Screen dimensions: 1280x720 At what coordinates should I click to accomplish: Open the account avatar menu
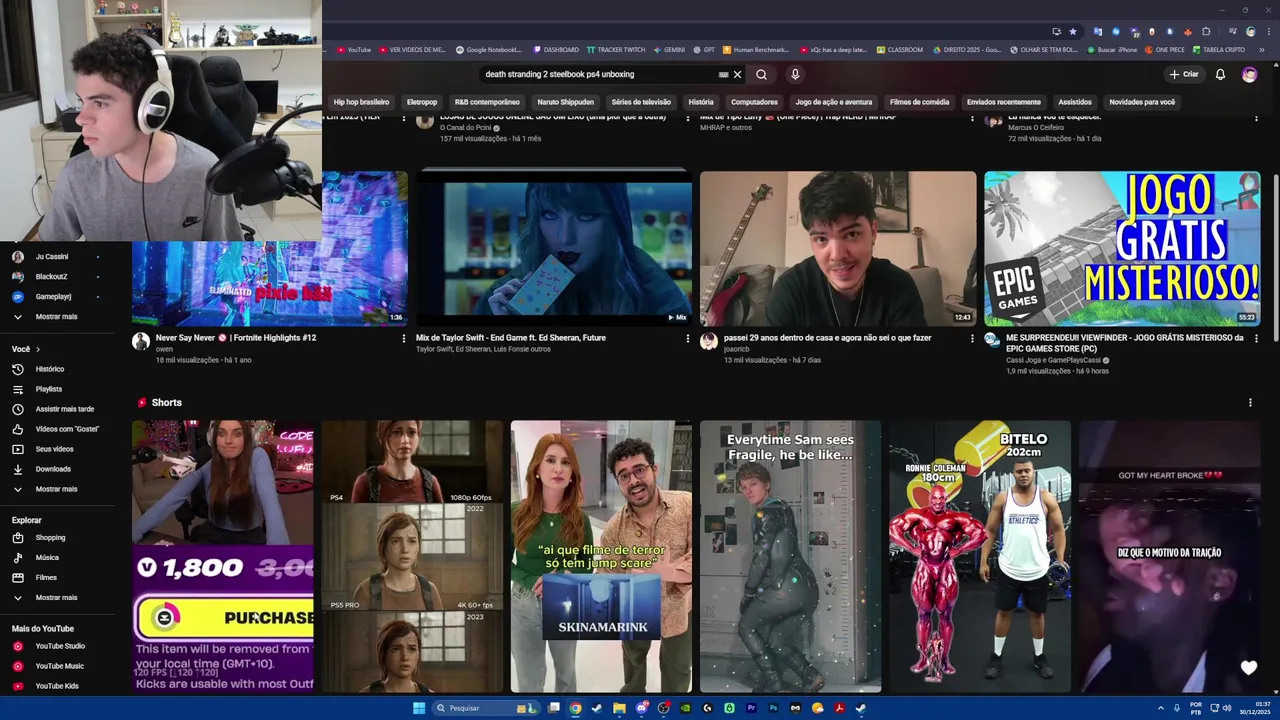tap(1249, 74)
